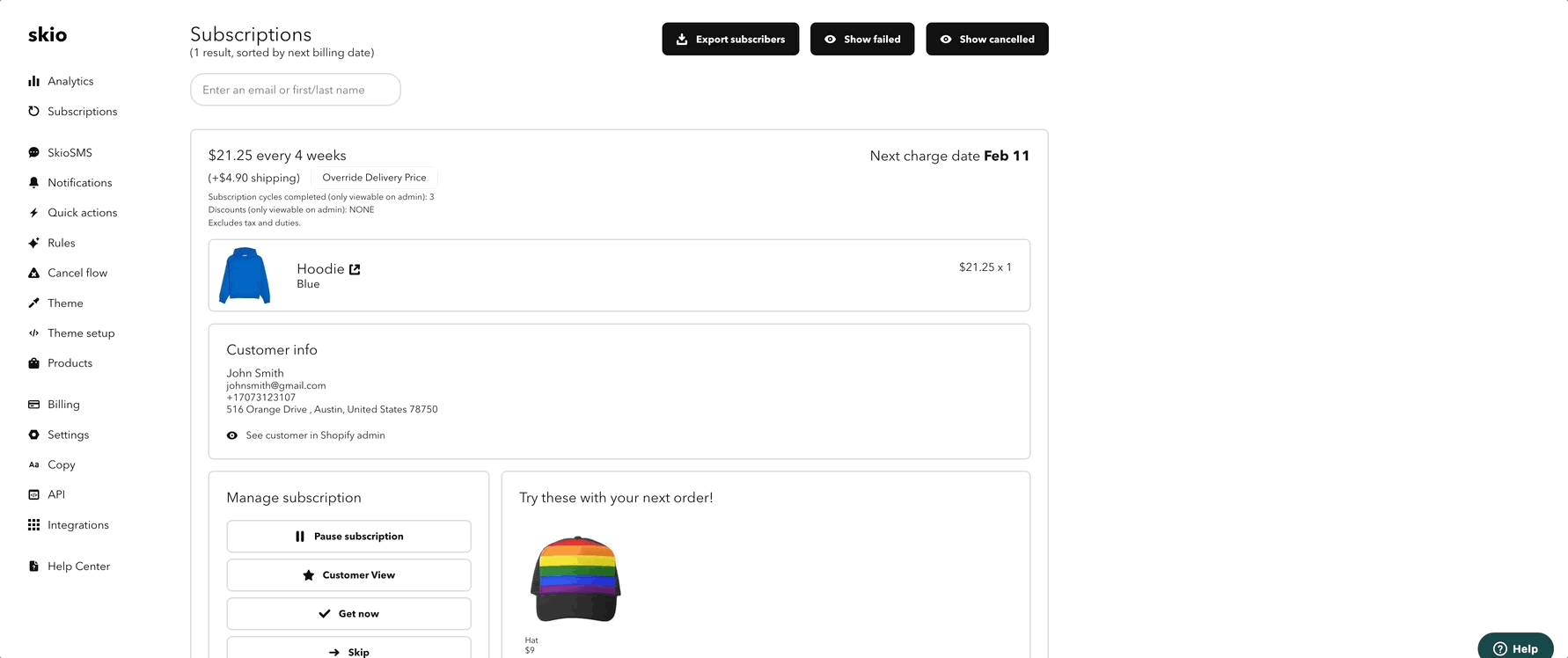Image resolution: width=1568 pixels, height=658 pixels.
Task: Click Override Delivery Price button
Action: (x=374, y=178)
